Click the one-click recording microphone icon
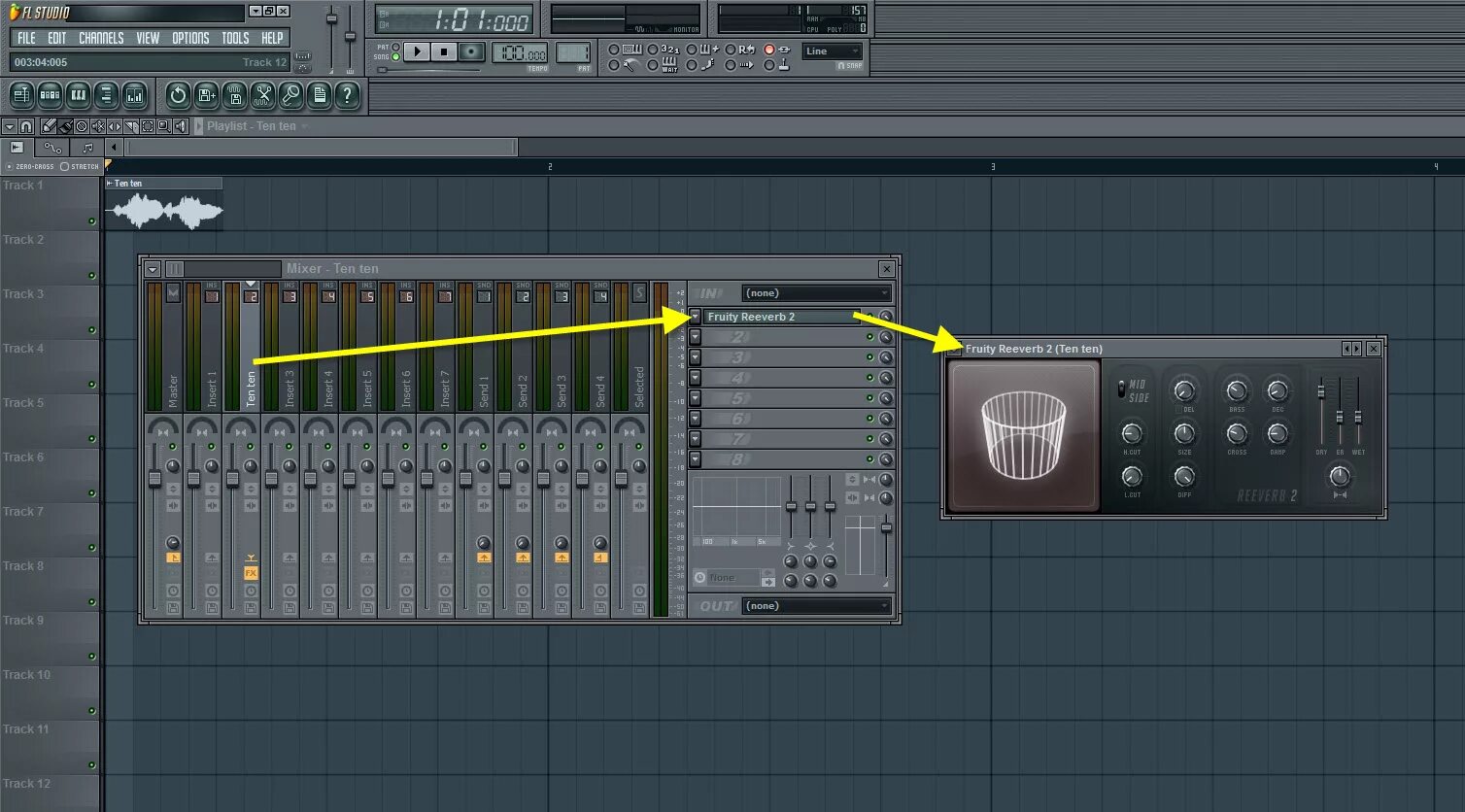Screen dimensions: 1465x812 (290, 95)
